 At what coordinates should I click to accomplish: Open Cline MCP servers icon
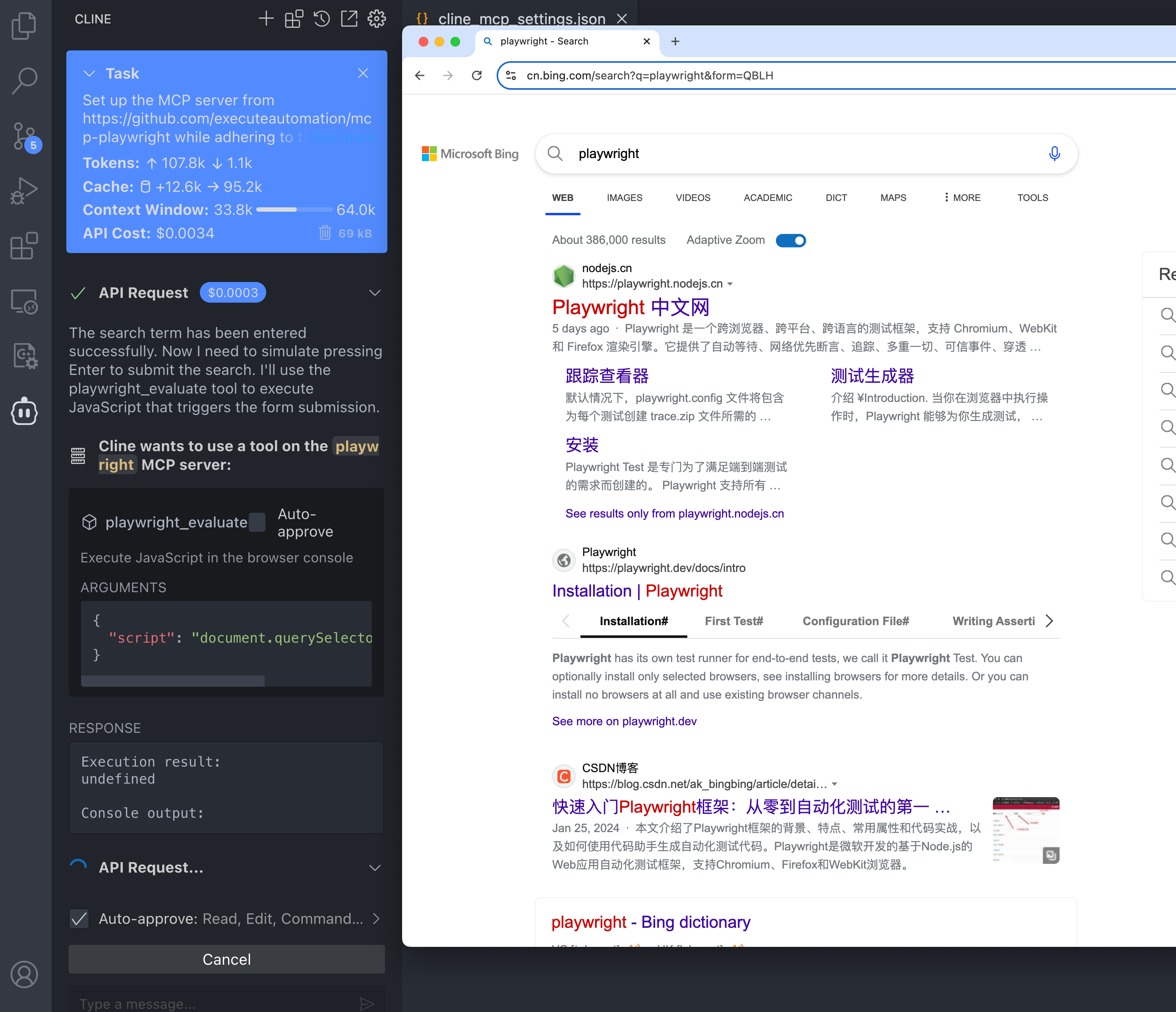[294, 19]
